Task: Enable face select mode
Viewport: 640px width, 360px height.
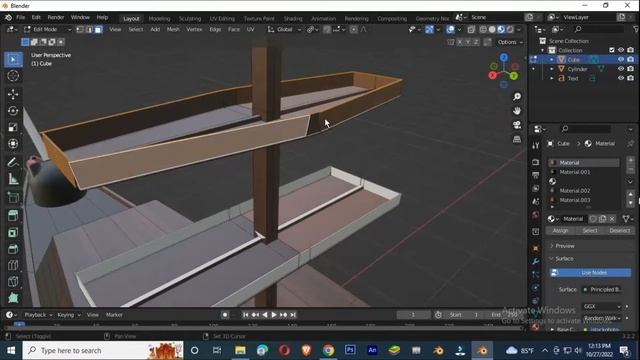Action: point(98,29)
